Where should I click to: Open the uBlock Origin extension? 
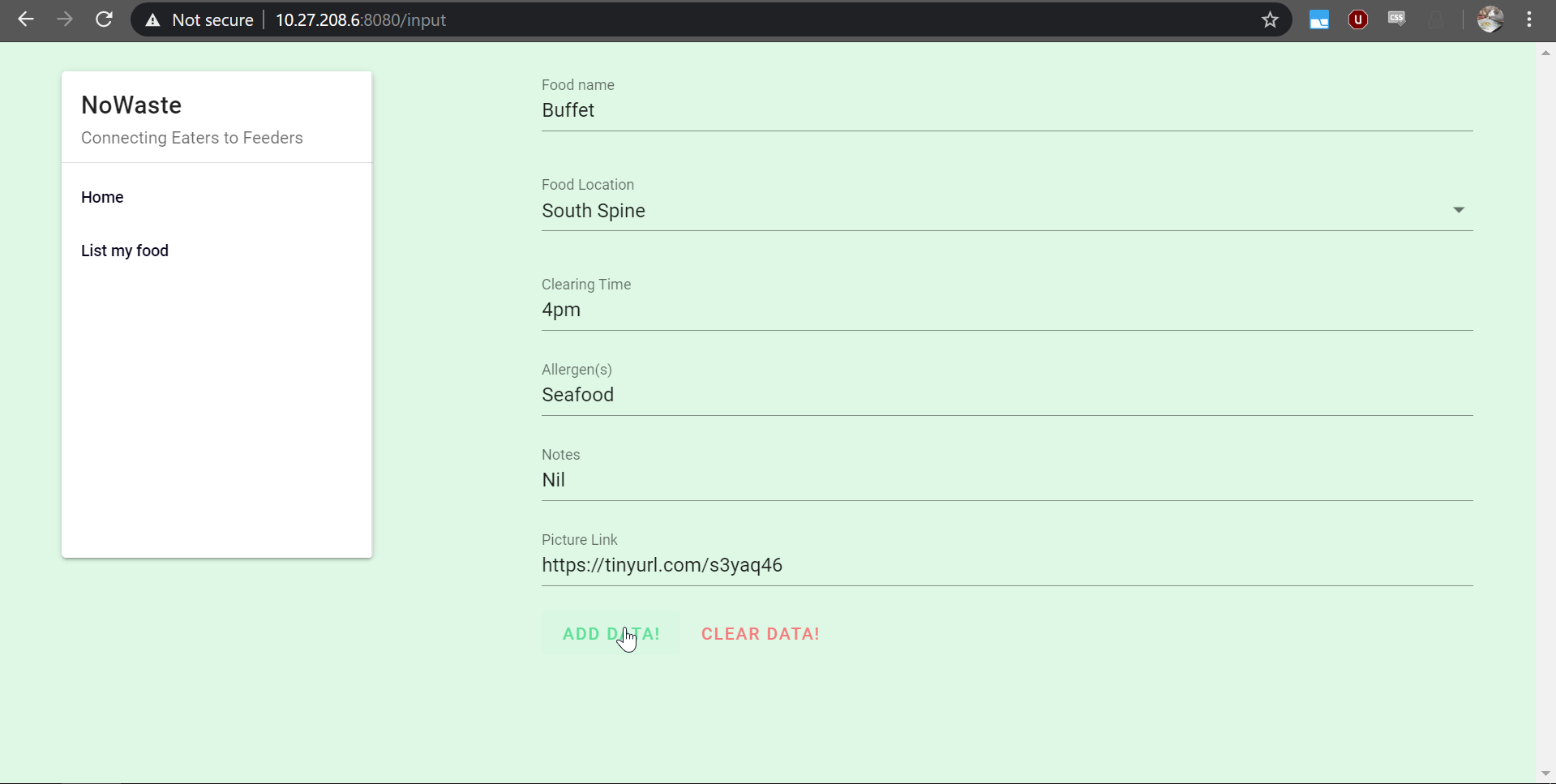tap(1358, 19)
